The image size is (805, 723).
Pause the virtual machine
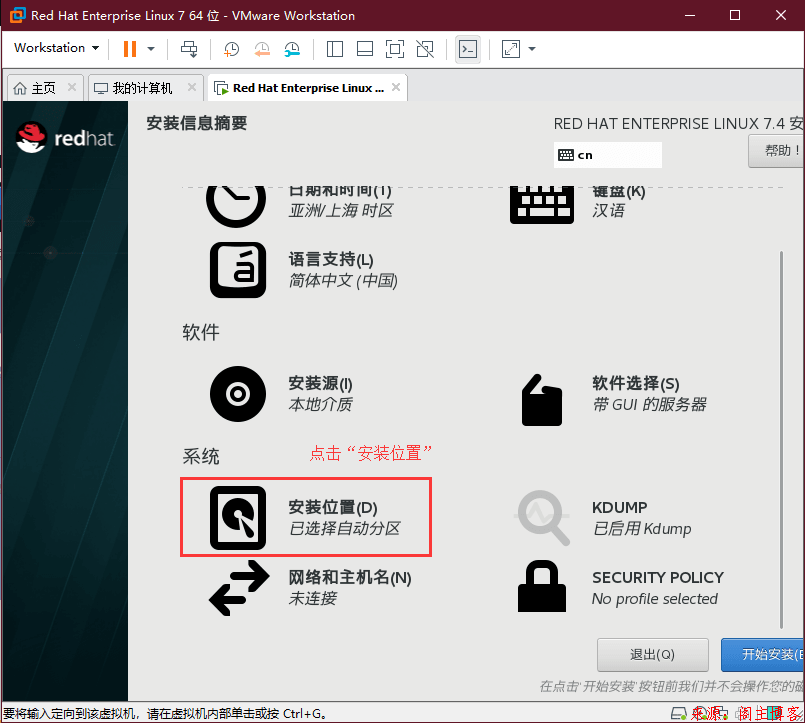(x=130, y=49)
